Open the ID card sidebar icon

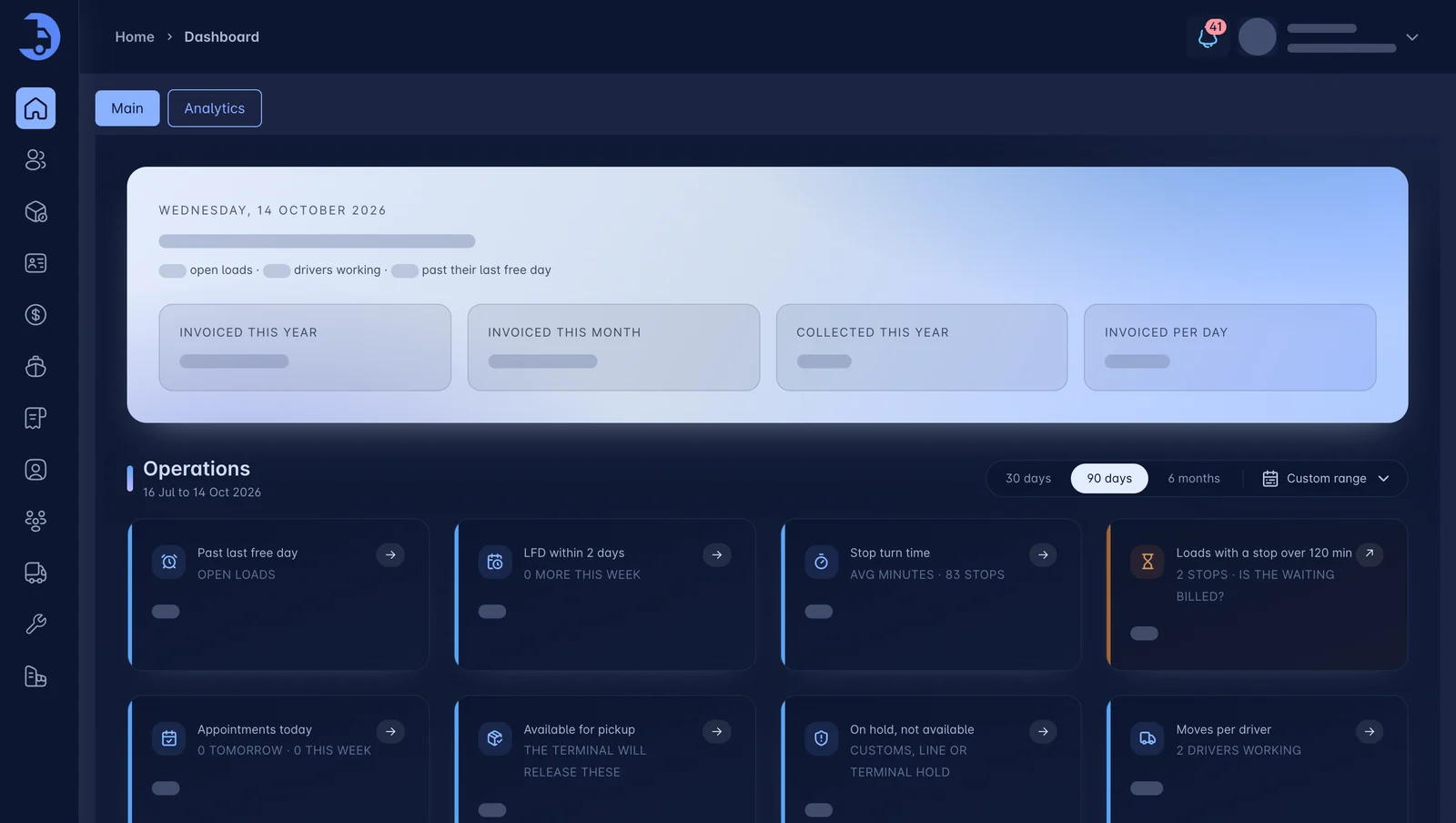click(35, 263)
